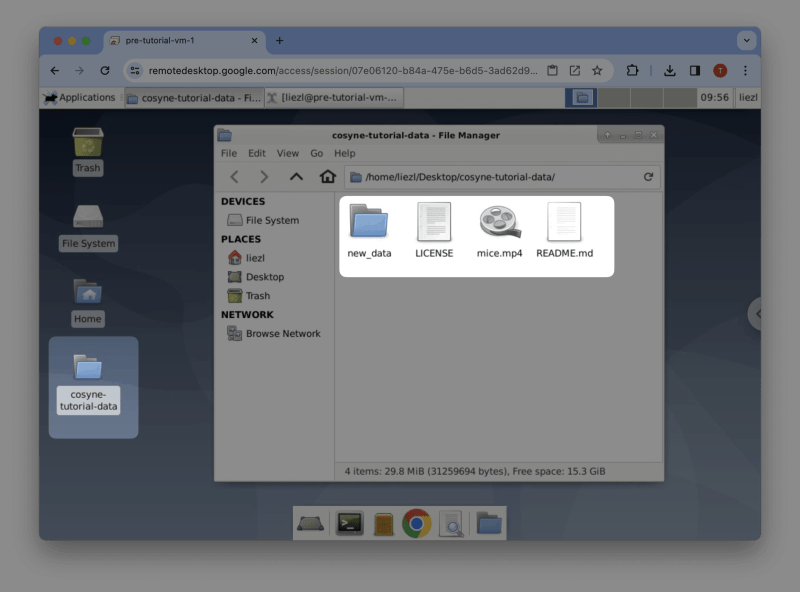800x592 pixels.
Task: Select the Home desktop icon
Action: (x=88, y=303)
